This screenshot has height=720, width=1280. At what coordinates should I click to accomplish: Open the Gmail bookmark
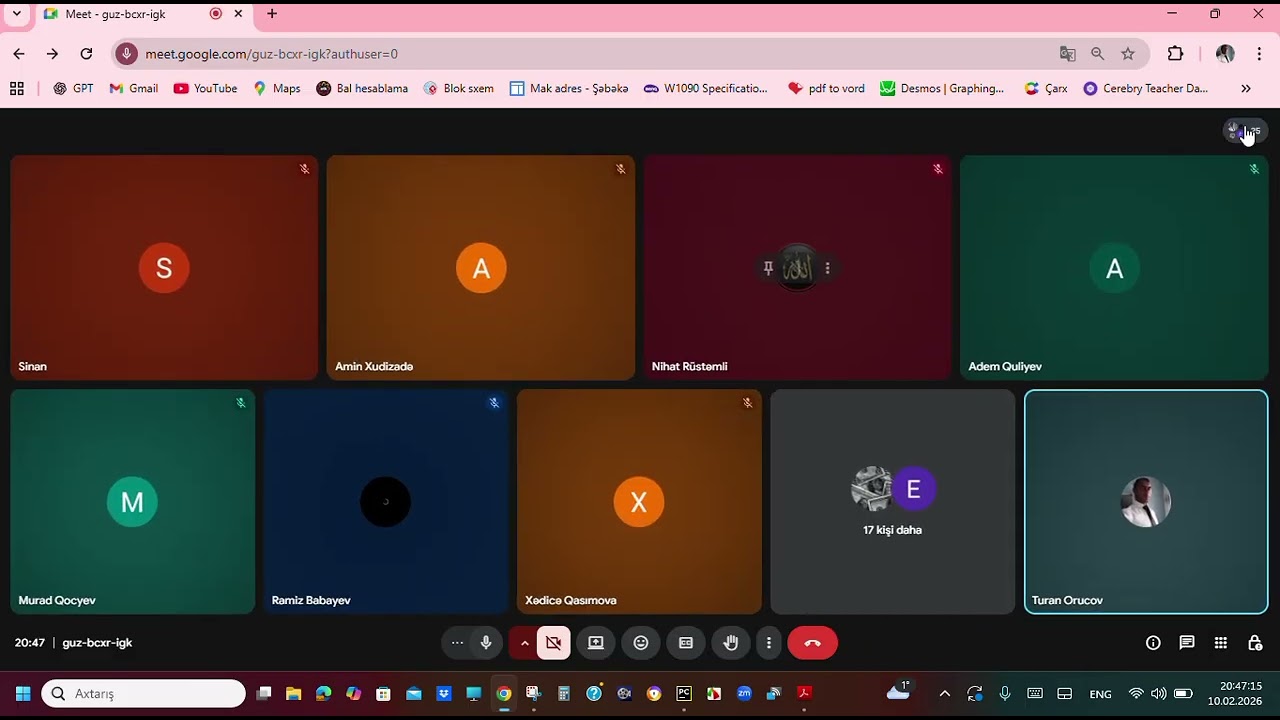point(134,88)
